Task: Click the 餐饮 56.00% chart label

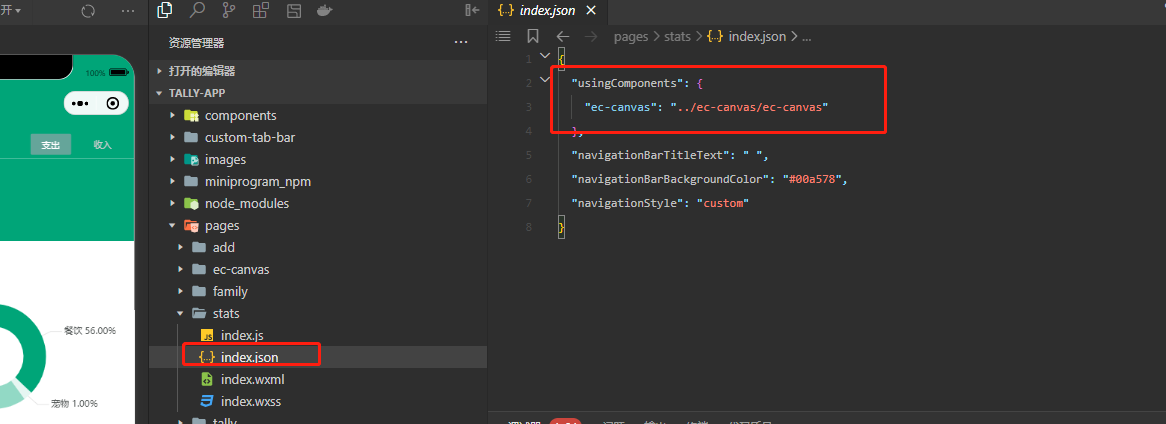Action: tap(90, 330)
